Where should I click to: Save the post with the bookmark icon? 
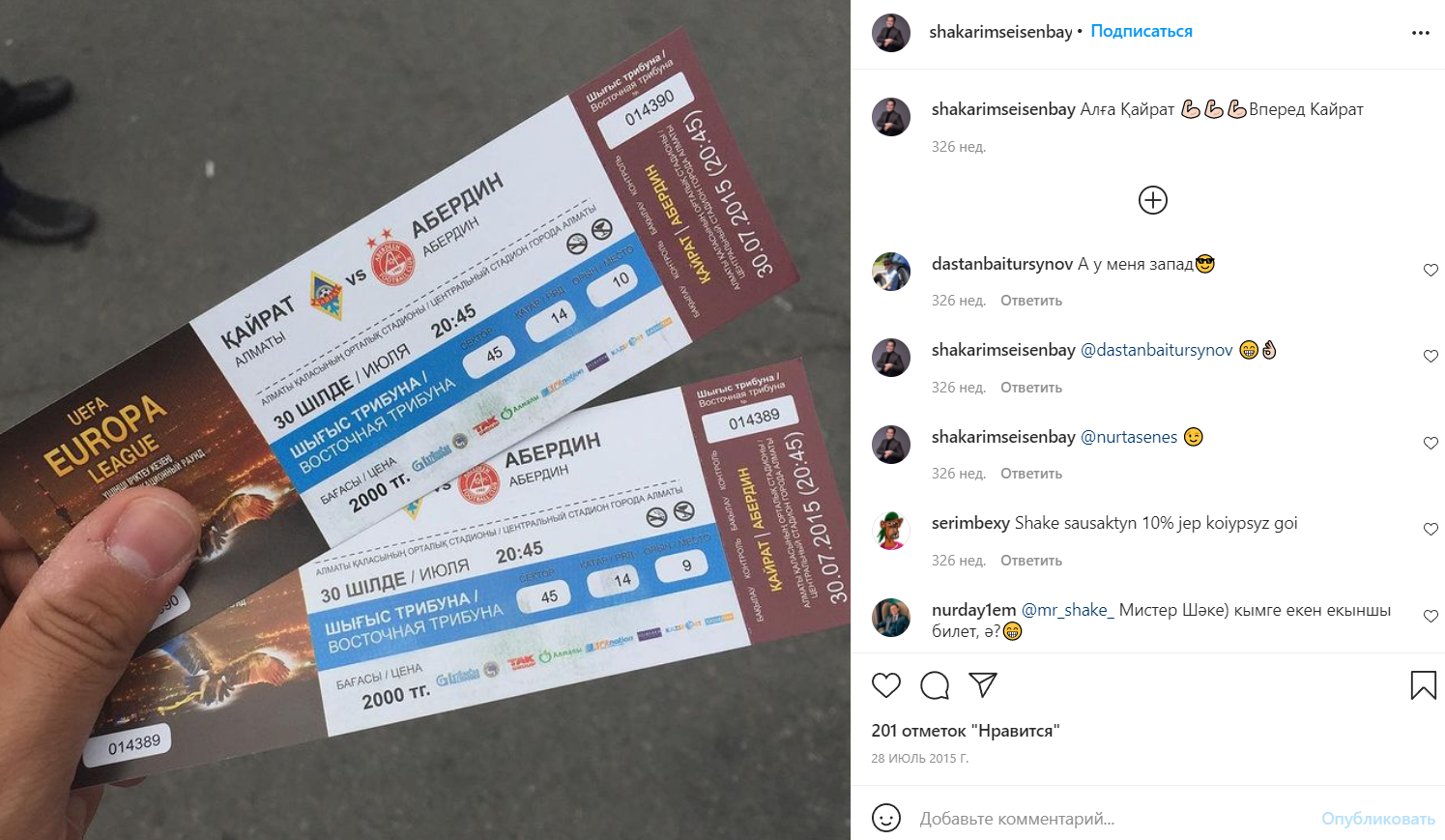point(1423,685)
